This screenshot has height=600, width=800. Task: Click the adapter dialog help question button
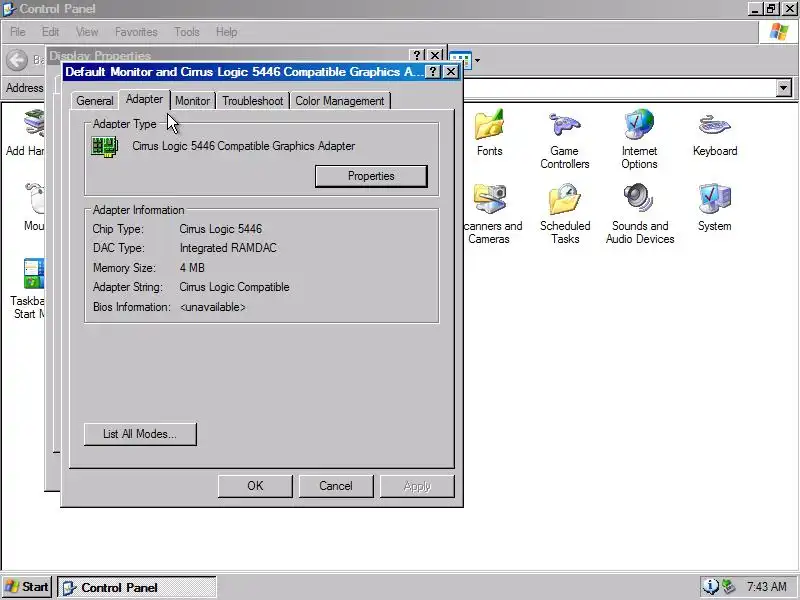tap(433, 72)
